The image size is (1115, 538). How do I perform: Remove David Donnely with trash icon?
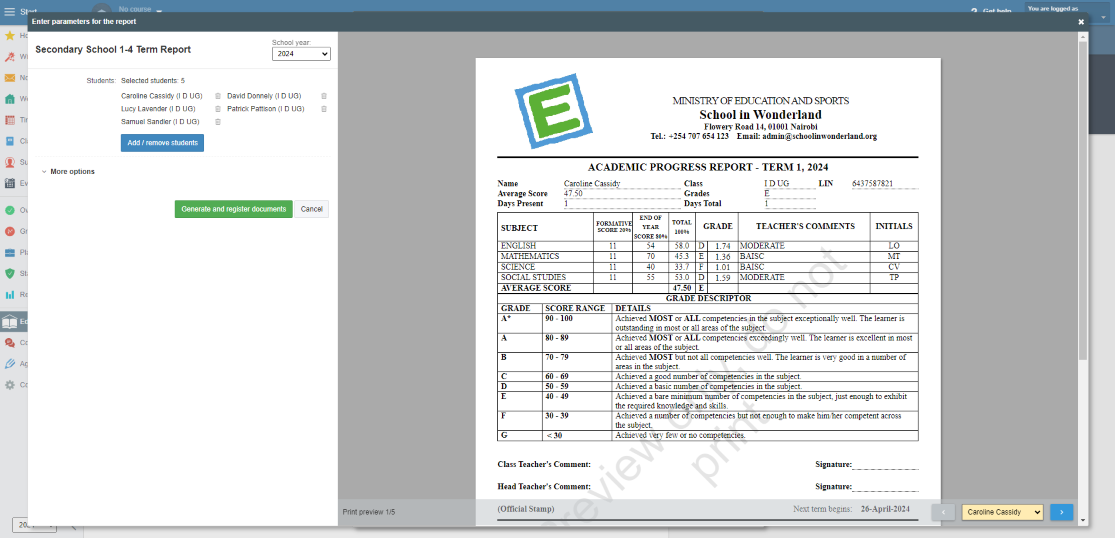tap(324, 96)
